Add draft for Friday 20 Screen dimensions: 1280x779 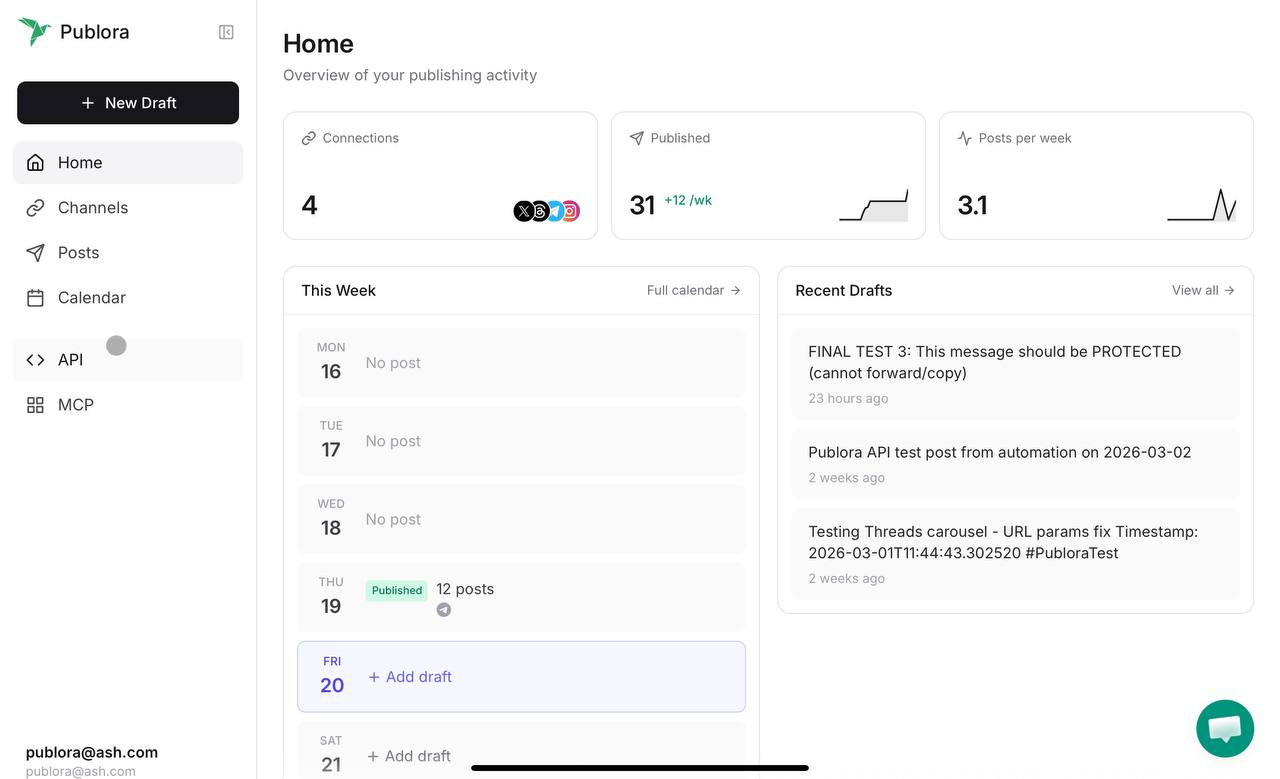coord(410,677)
